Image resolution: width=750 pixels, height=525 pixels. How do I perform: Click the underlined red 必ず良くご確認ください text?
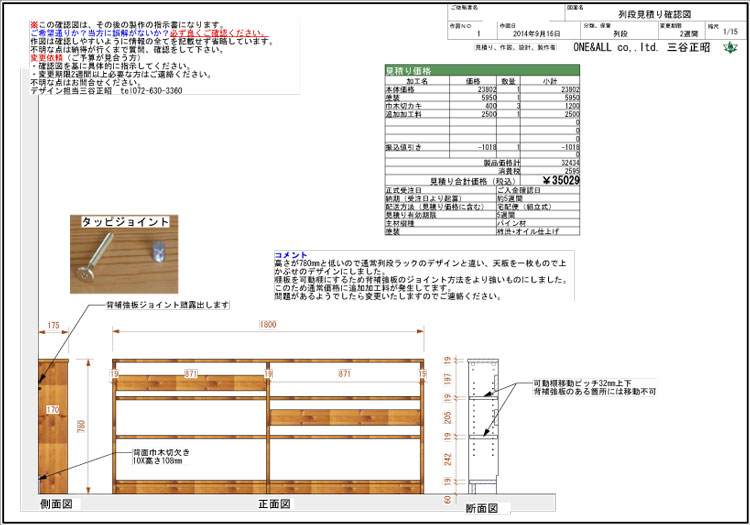tap(224, 32)
